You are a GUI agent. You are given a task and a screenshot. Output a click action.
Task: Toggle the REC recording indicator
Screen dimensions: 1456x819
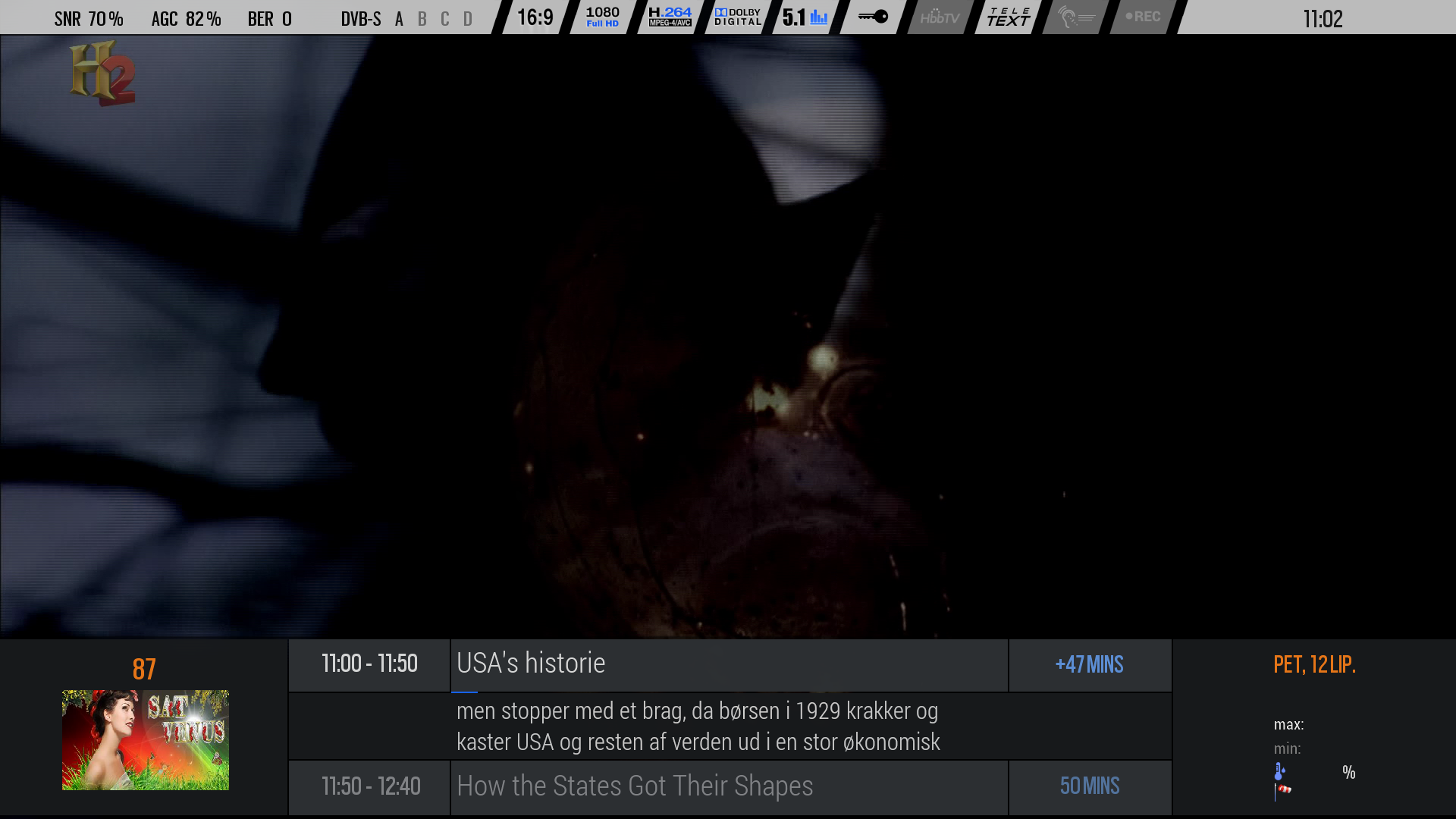click(1143, 17)
